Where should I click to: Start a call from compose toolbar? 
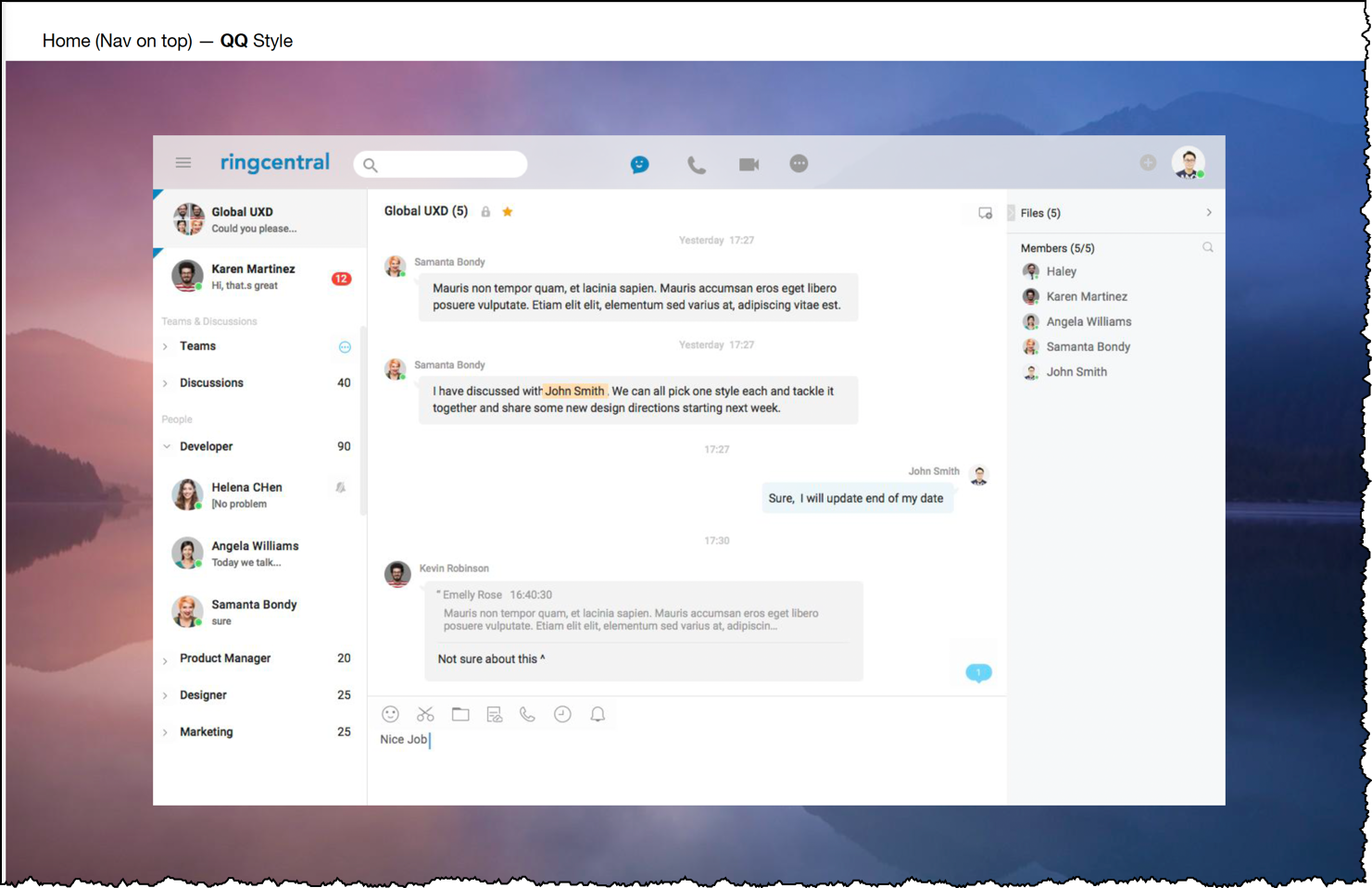(x=527, y=714)
